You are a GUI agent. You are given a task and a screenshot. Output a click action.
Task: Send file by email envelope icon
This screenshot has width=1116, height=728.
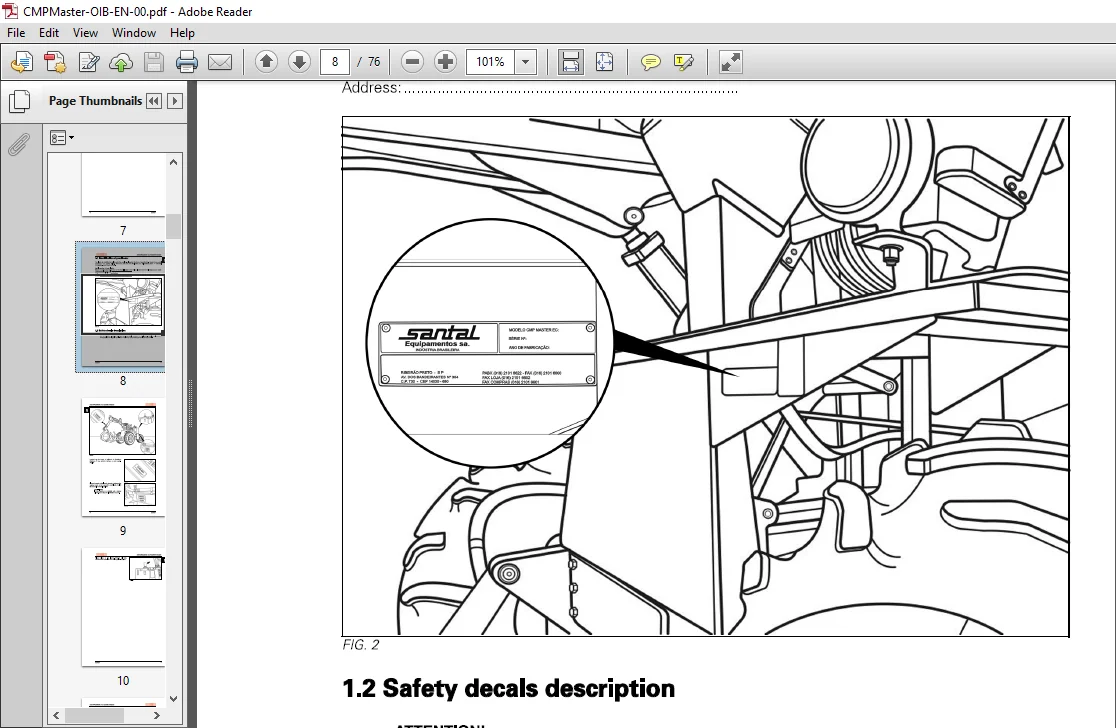pyautogui.click(x=220, y=63)
